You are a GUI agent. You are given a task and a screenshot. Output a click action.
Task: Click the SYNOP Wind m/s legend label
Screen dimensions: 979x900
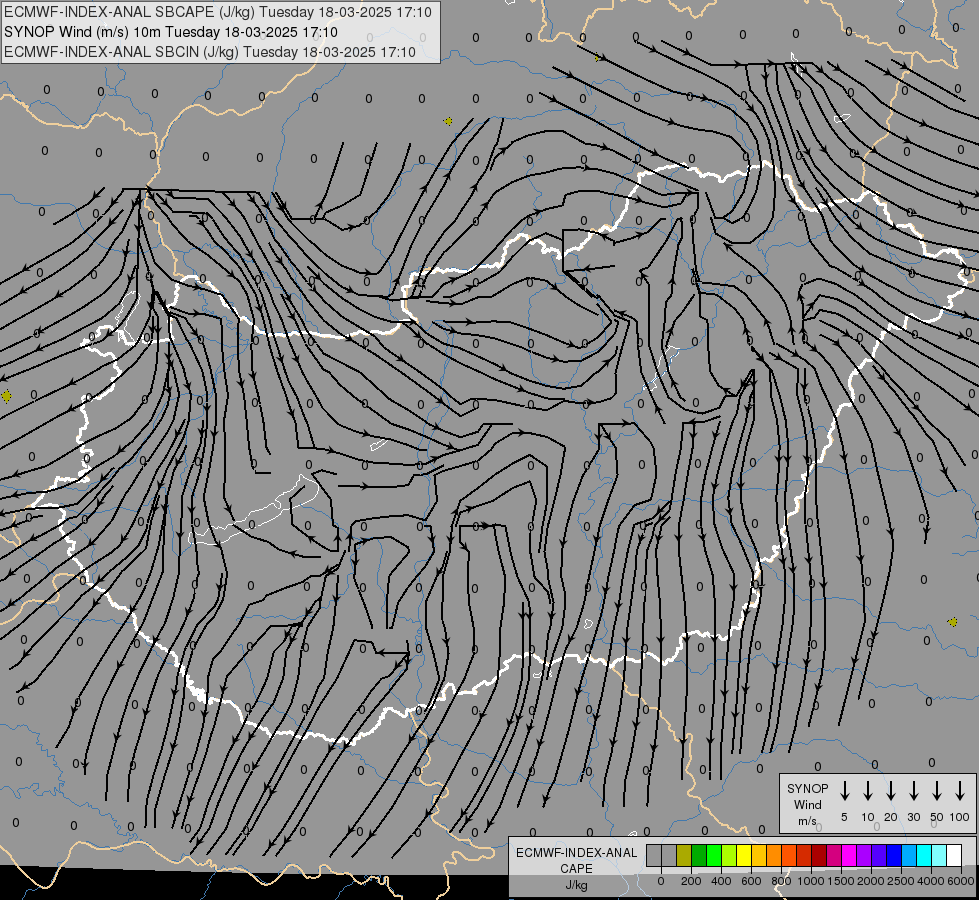click(x=807, y=804)
